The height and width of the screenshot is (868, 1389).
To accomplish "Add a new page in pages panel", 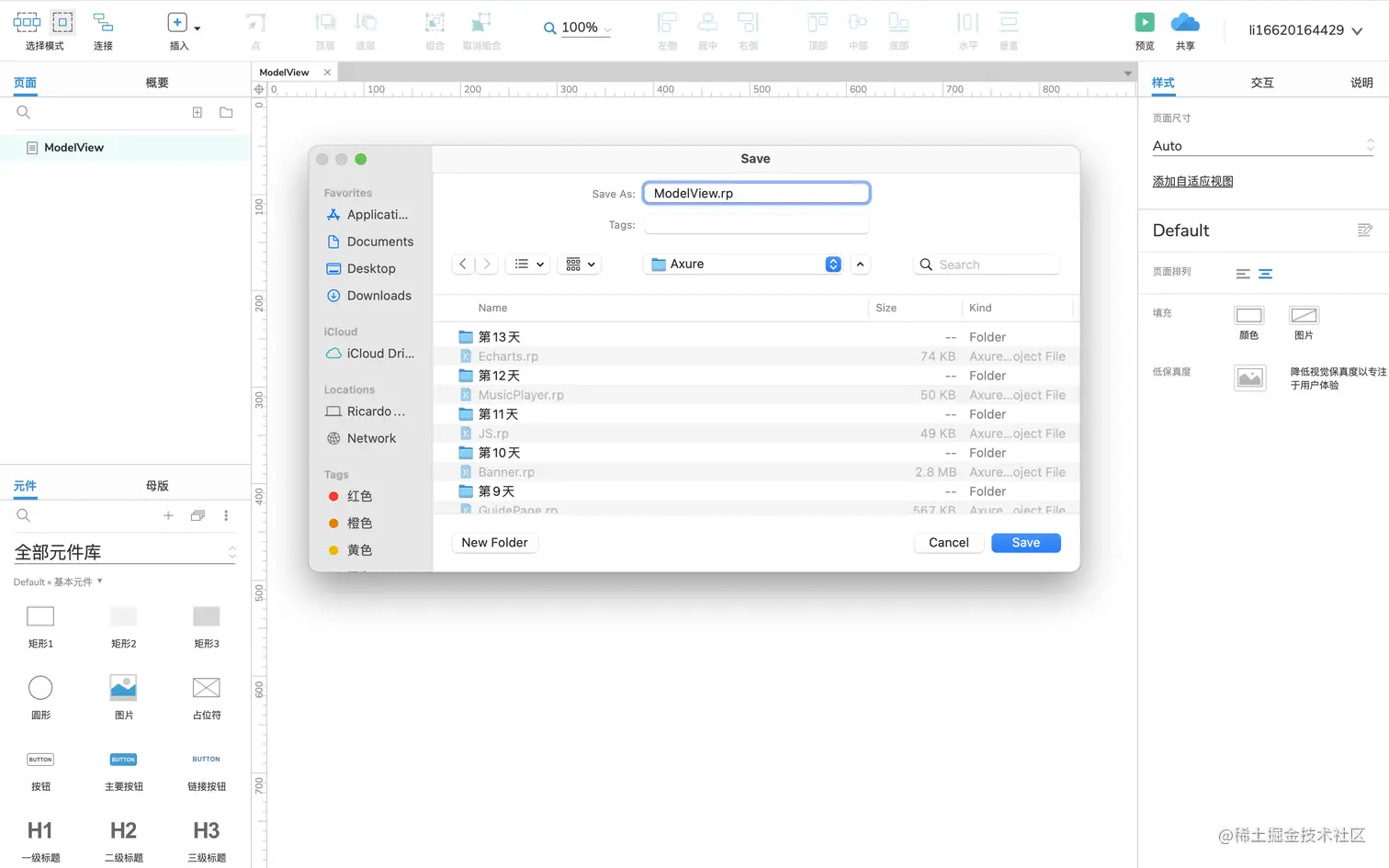I will coord(198,112).
